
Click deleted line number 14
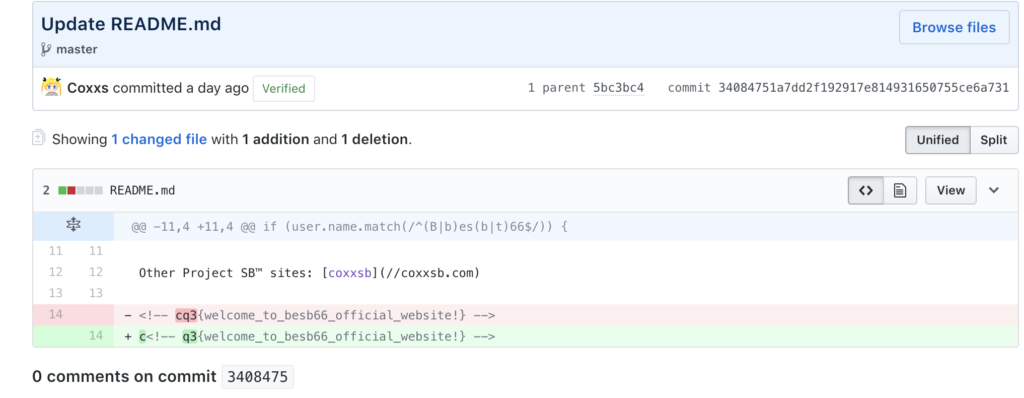pyautogui.click(x=56, y=315)
